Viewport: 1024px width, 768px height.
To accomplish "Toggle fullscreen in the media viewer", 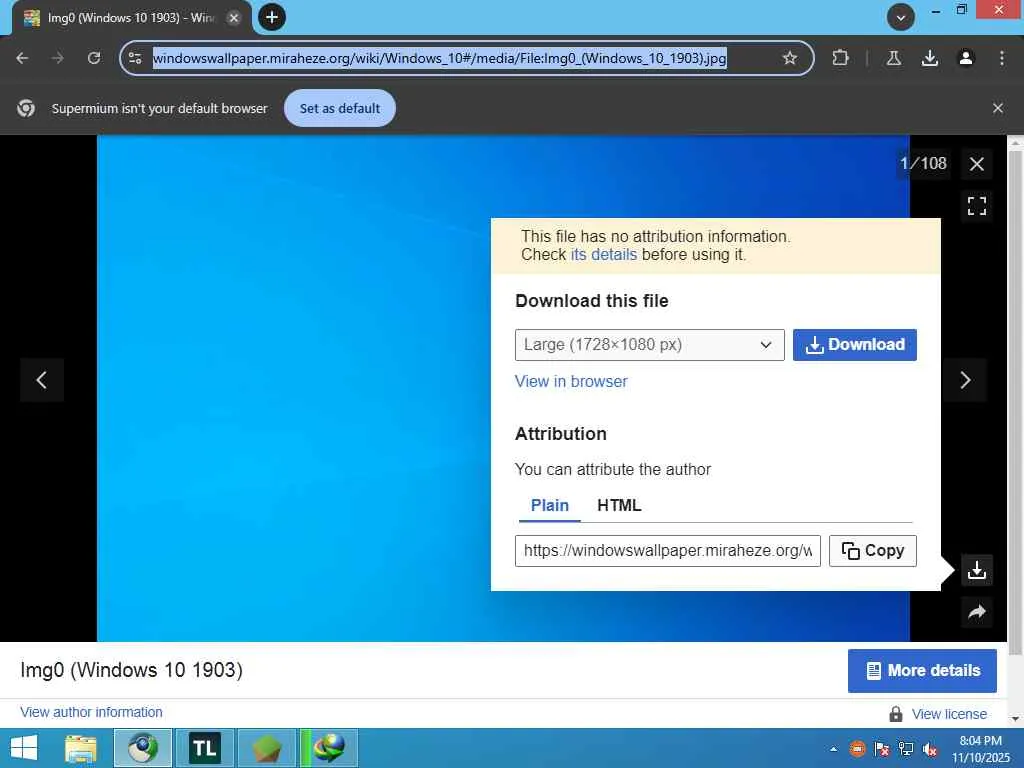I will coord(976,206).
